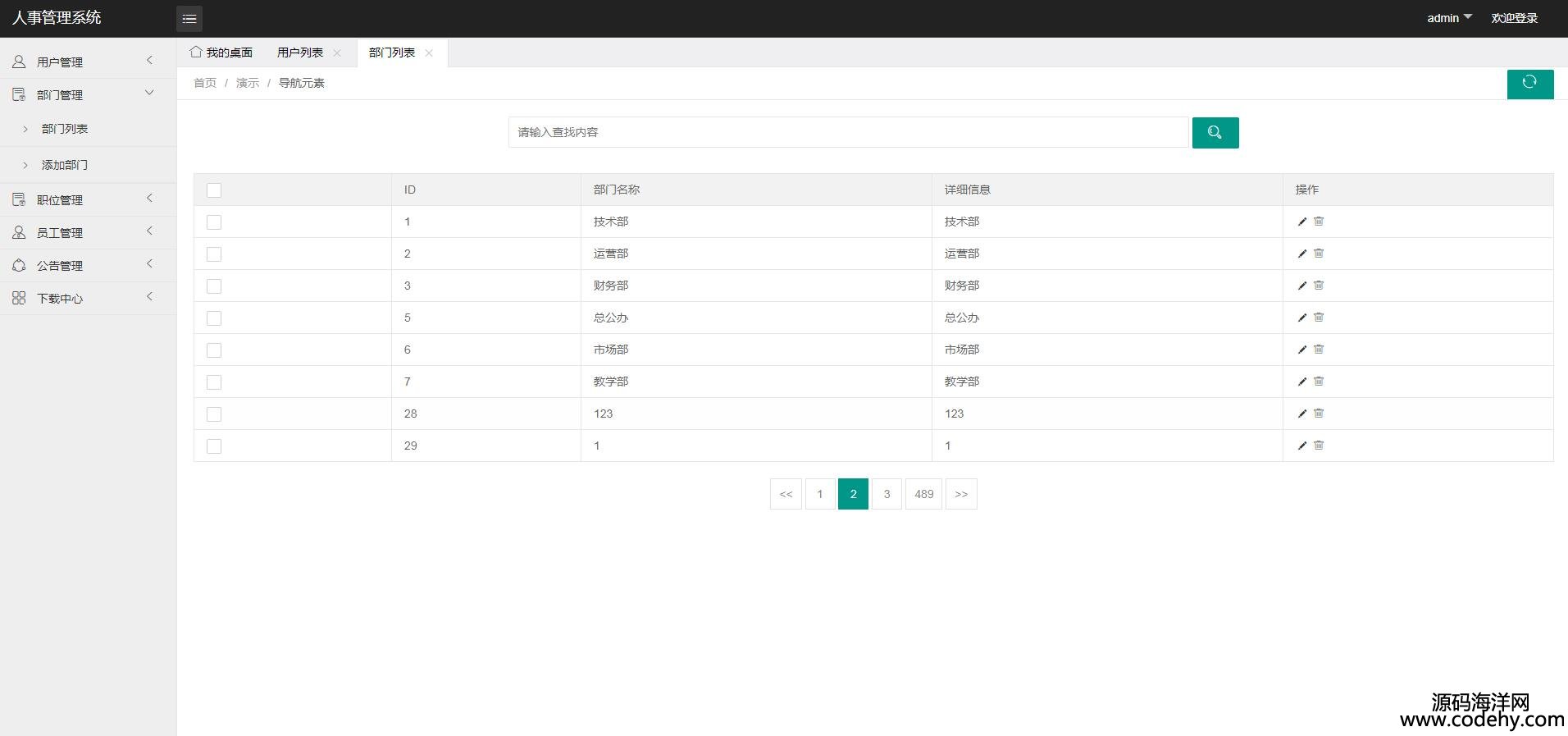1568x736 pixels.
Task: Toggle the select-all checkbox in table header
Action: pyautogui.click(x=214, y=190)
